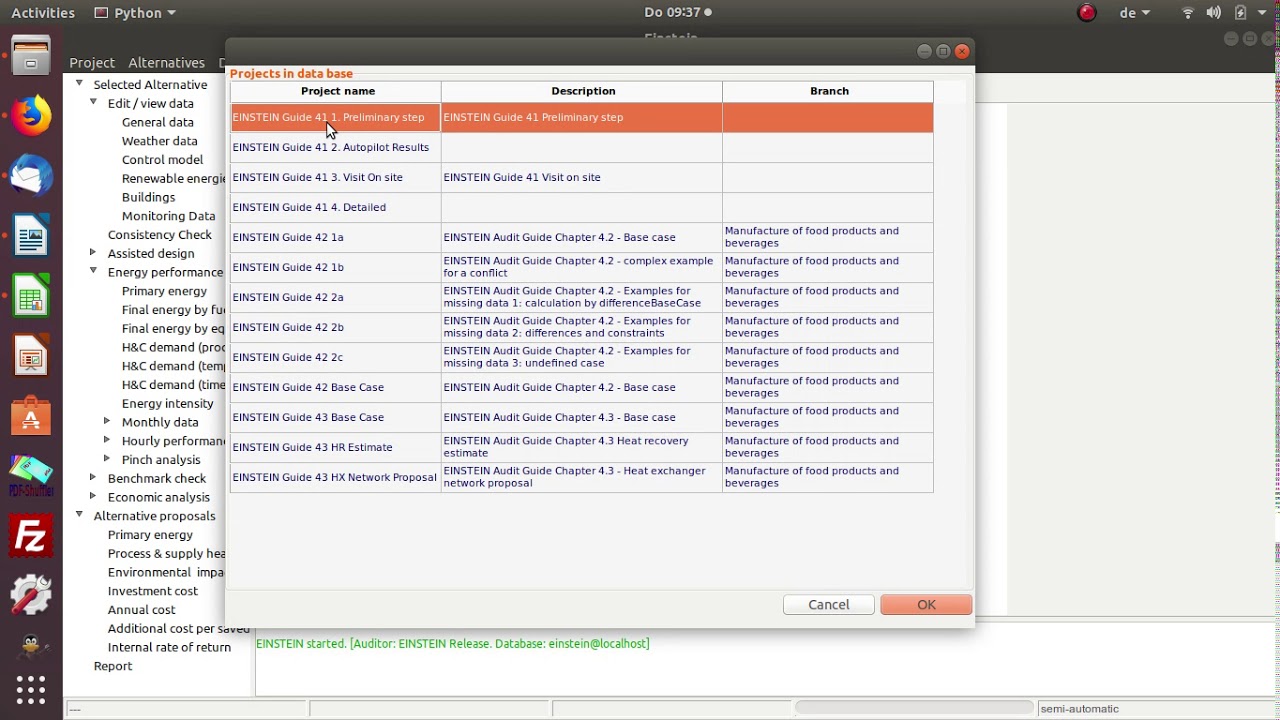This screenshot has width=1280, height=720.
Task: Sort by the Project name column header
Action: (337, 91)
